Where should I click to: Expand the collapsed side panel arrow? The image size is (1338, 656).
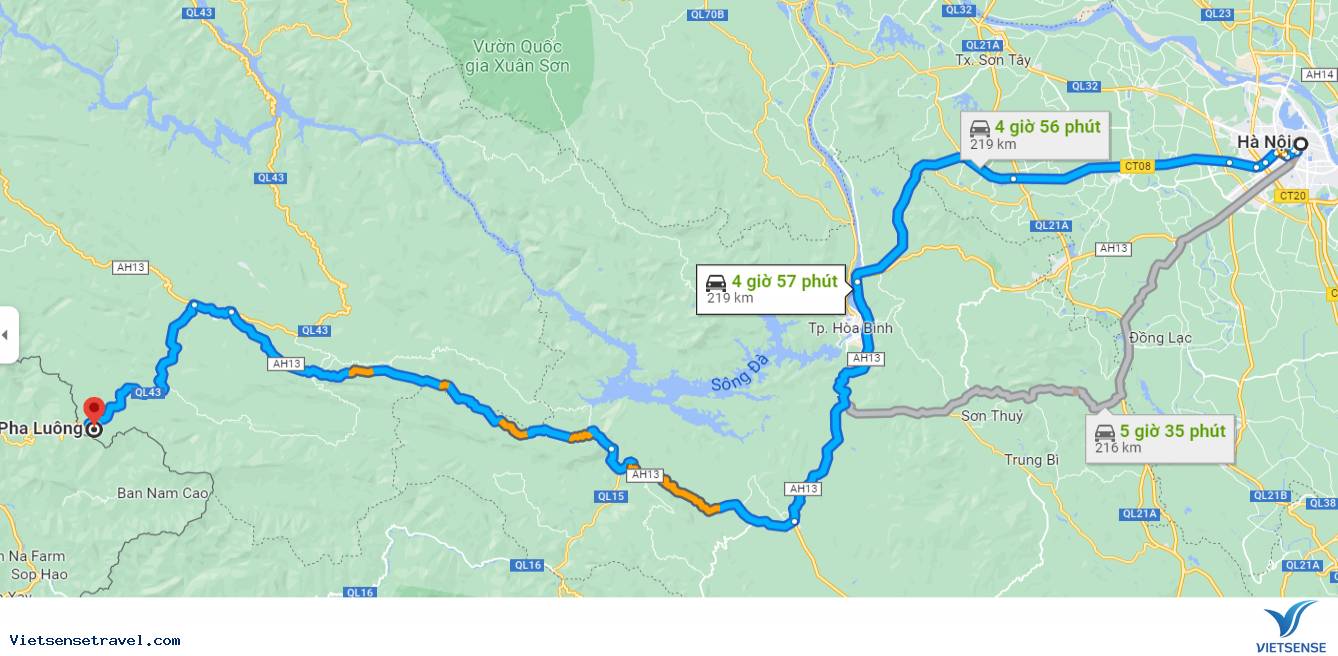coord(8,334)
